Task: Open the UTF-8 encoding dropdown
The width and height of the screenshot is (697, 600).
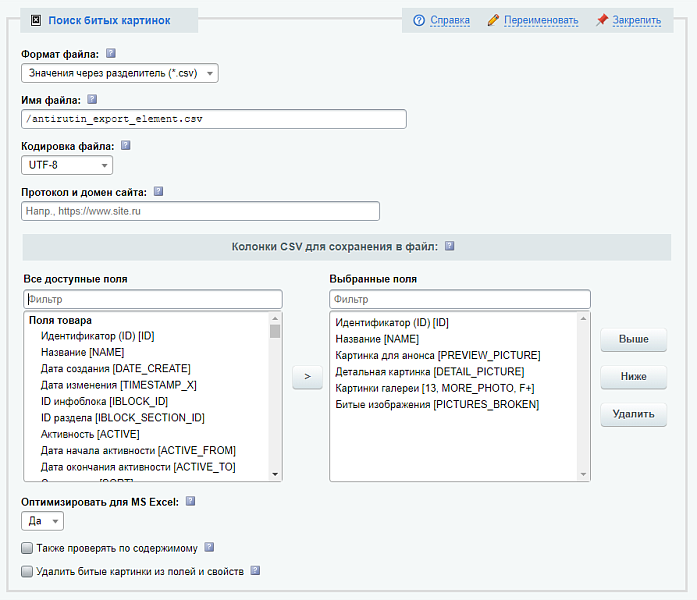Action: tap(66, 165)
